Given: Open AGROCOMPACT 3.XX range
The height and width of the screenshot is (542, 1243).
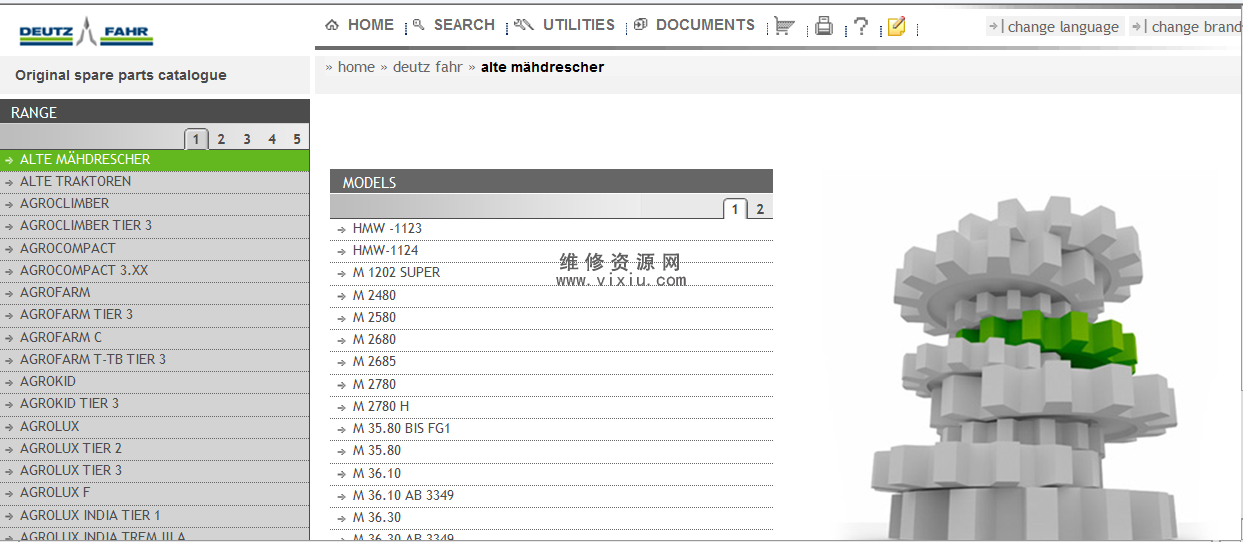Looking at the screenshot, I should pos(155,271).
